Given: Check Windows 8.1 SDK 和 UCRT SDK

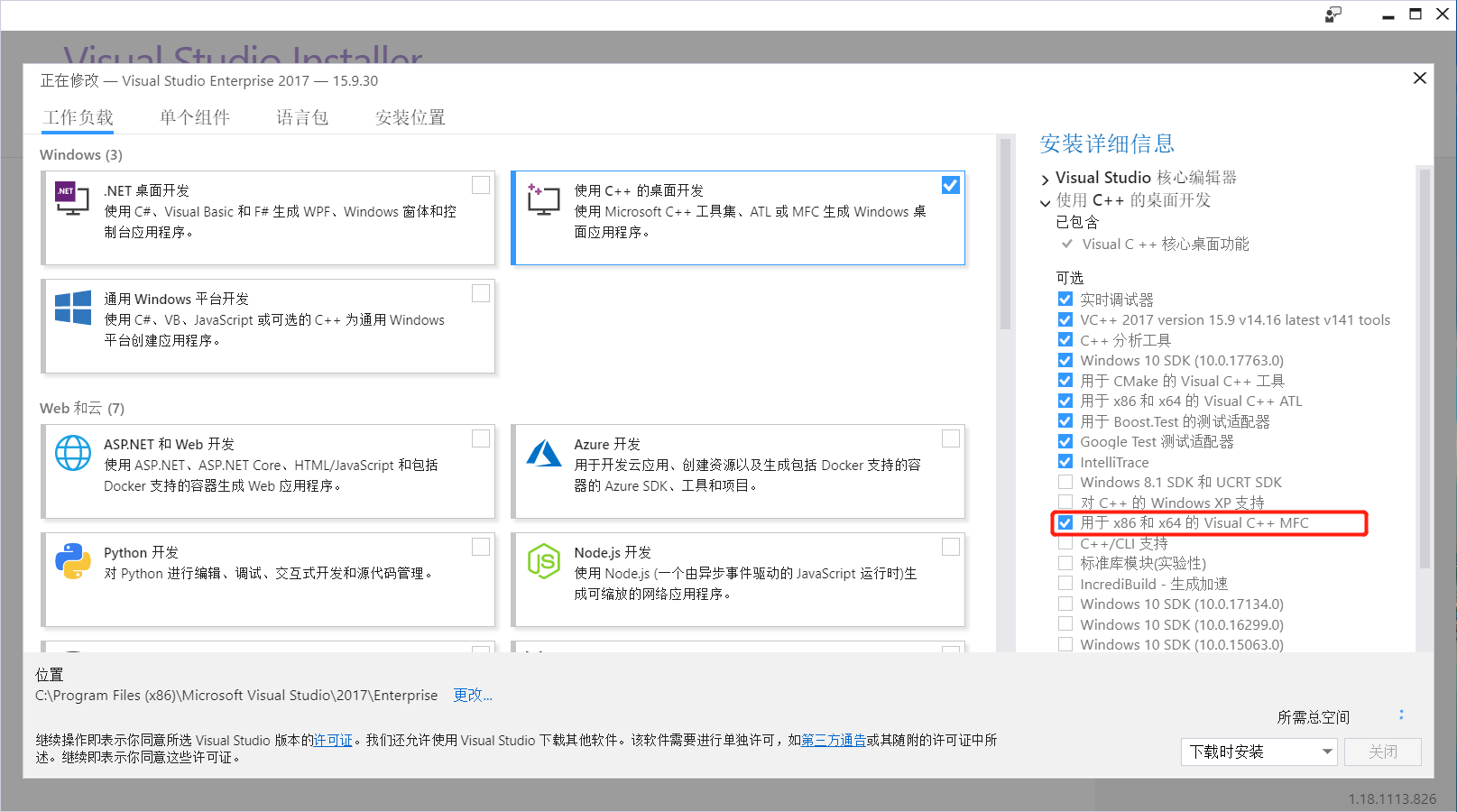Looking at the screenshot, I should (1065, 482).
